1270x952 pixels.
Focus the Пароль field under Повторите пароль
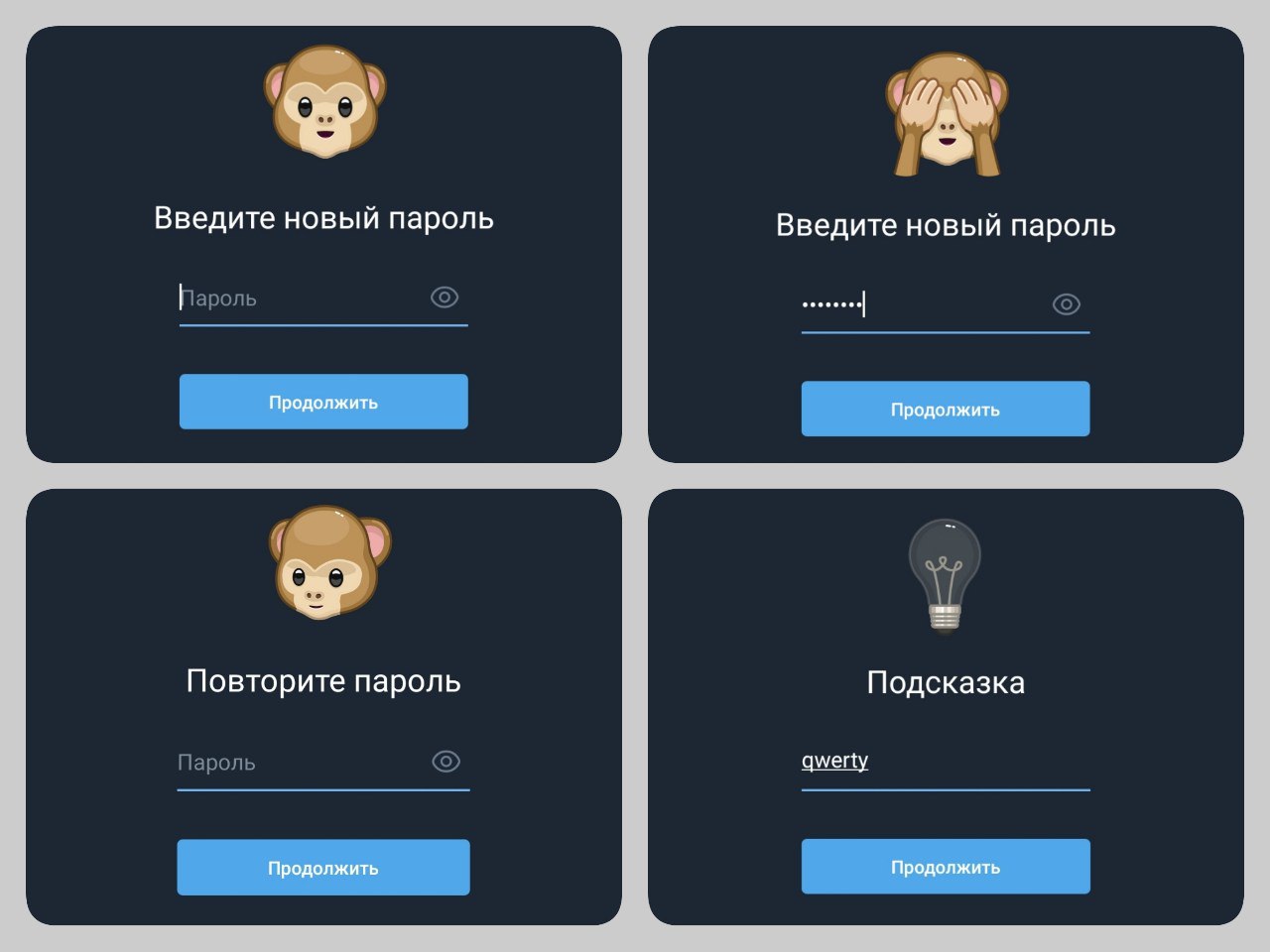coord(302,763)
